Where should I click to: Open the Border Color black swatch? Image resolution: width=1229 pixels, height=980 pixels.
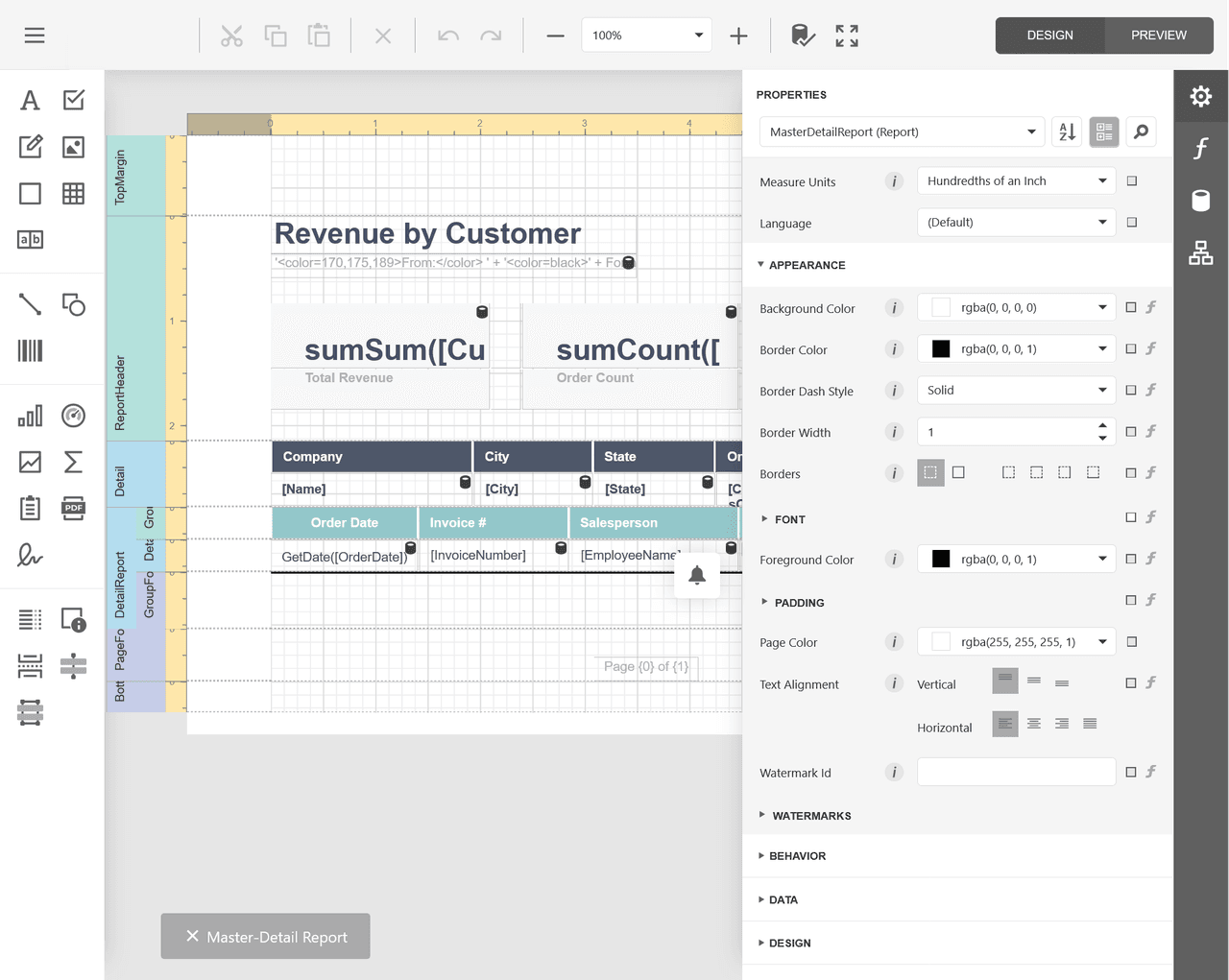pos(941,348)
